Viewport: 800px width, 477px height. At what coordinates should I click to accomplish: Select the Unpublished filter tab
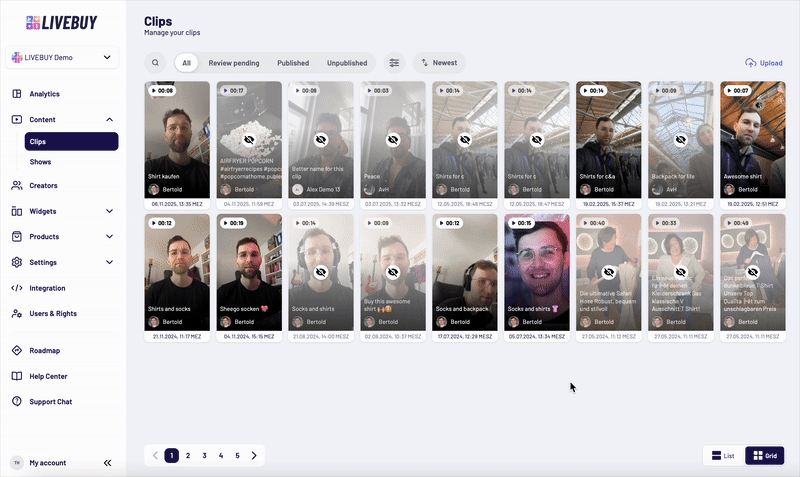(x=347, y=63)
